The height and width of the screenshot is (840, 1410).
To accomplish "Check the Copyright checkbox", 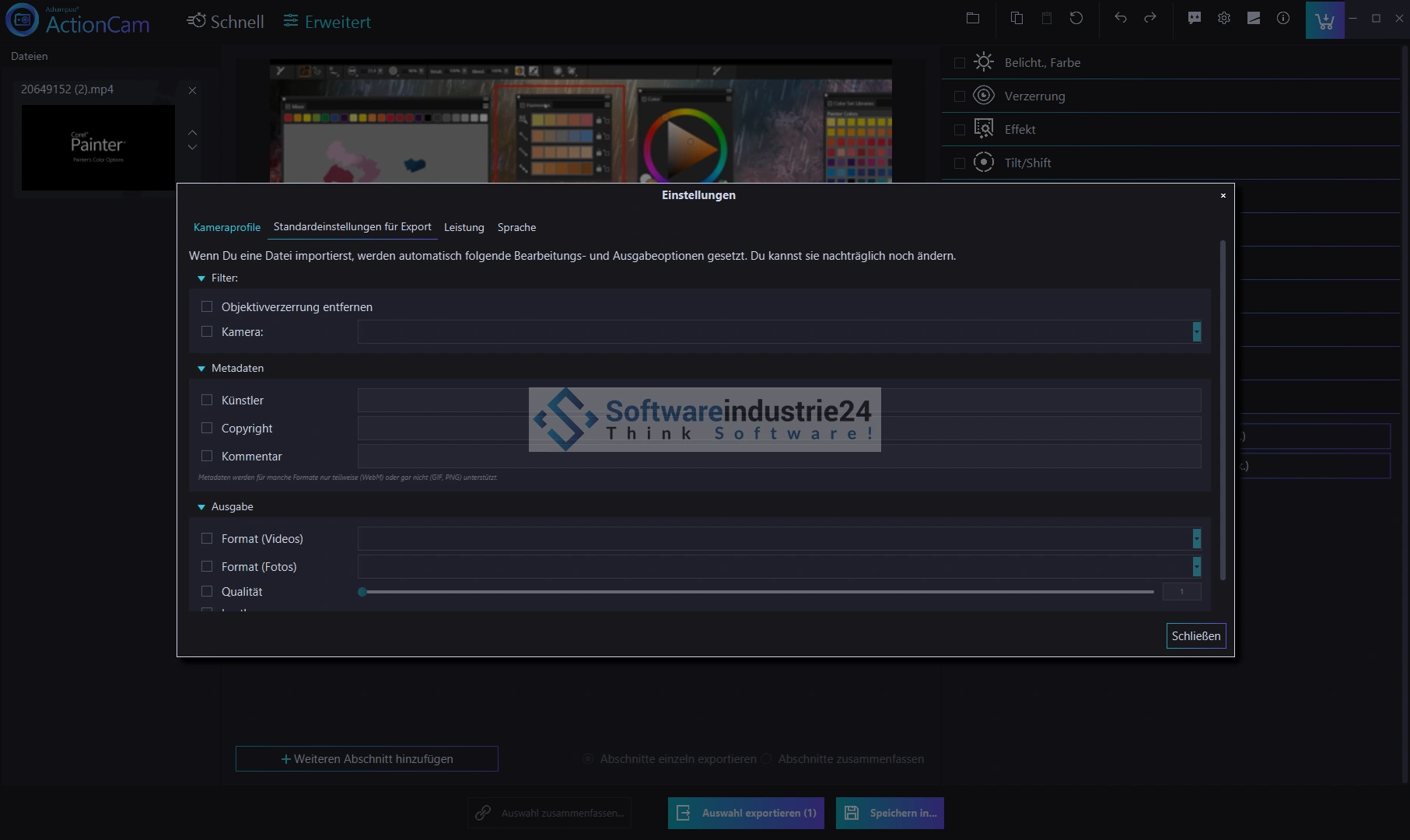I will [207, 429].
